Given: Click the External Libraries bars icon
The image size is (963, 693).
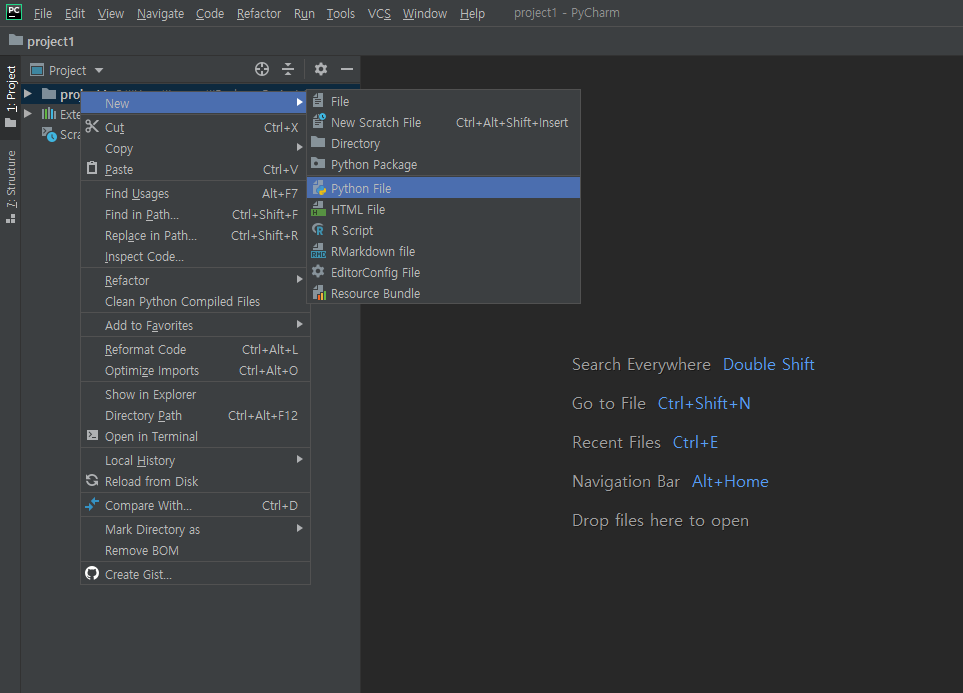Looking at the screenshot, I should pos(49,114).
